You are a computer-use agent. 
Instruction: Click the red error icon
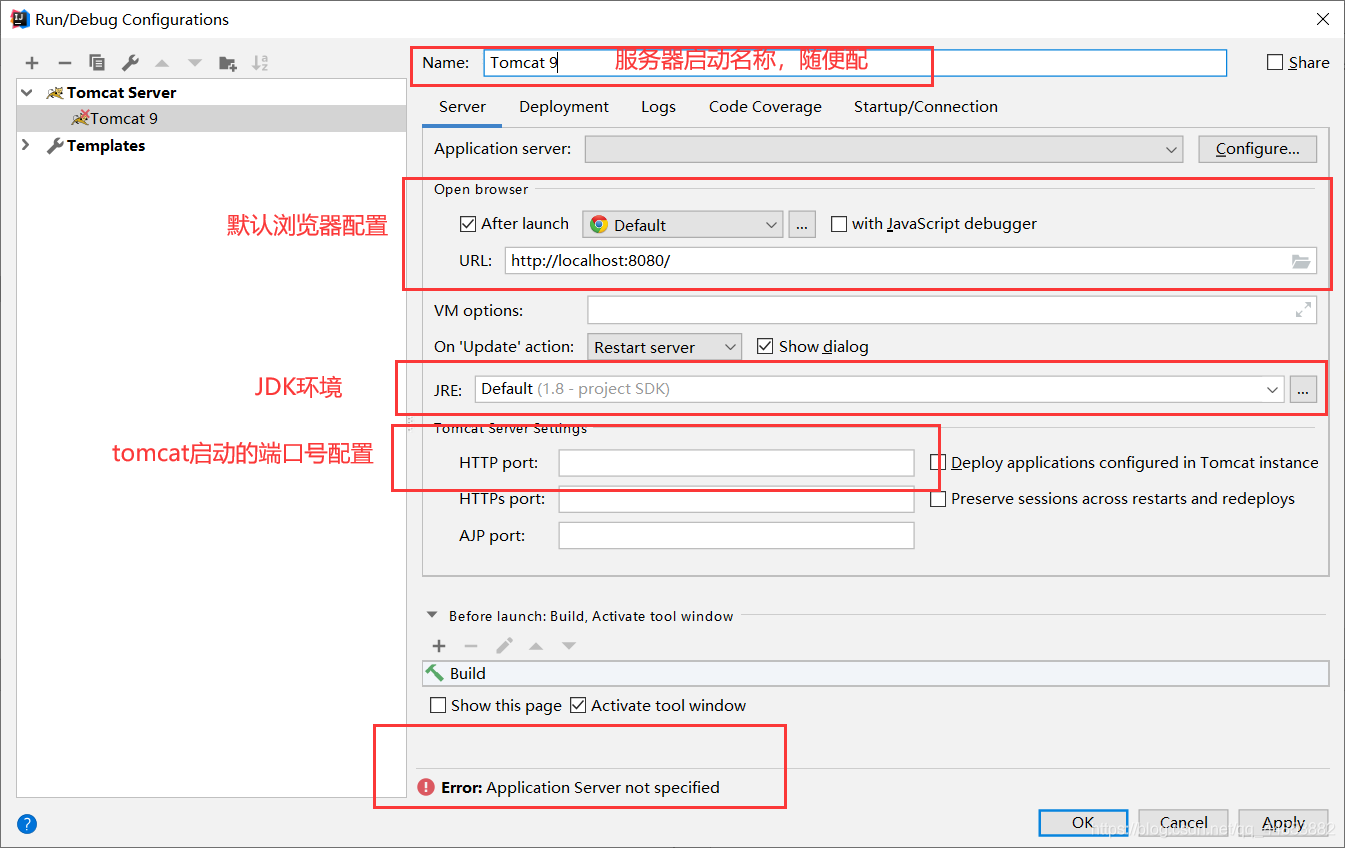pos(426,787)
